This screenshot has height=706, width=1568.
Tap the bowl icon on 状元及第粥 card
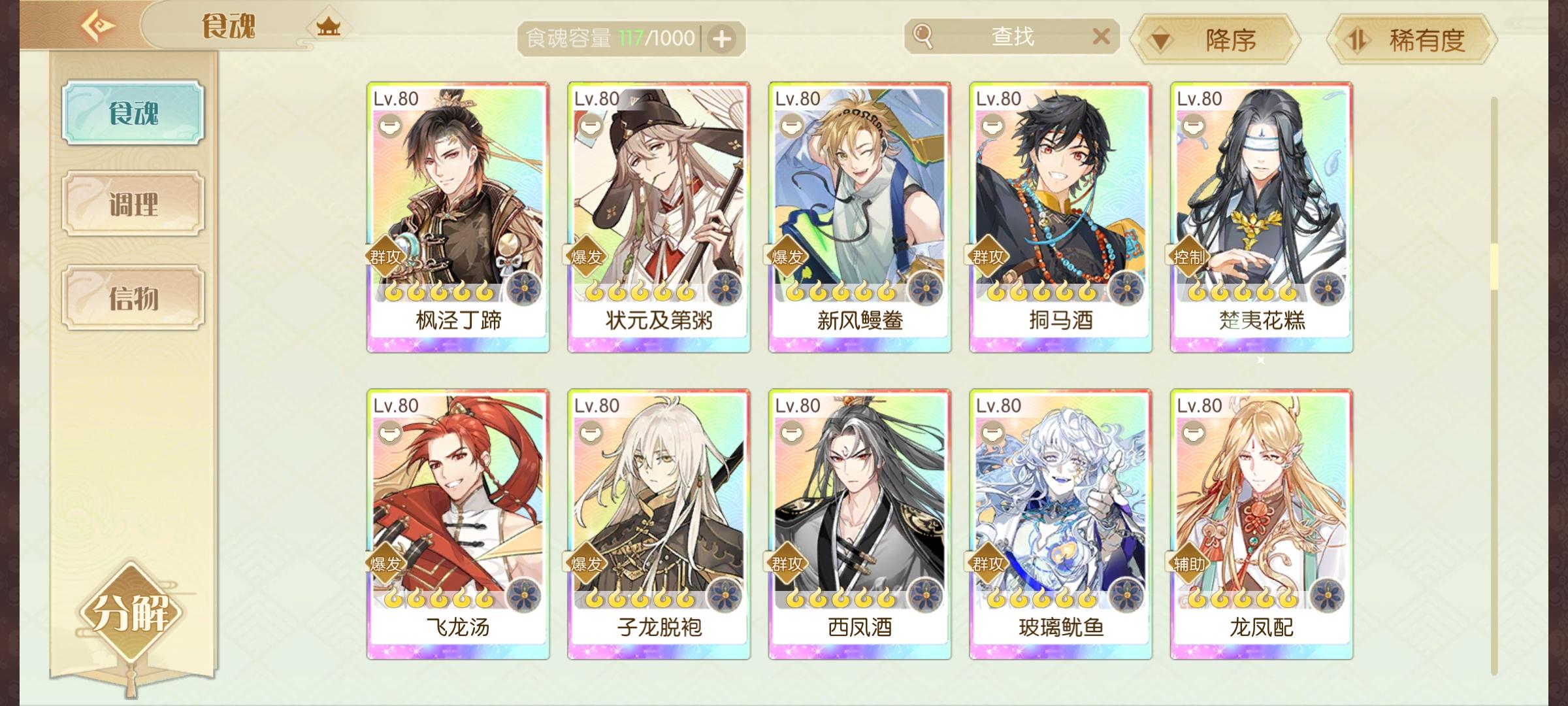point(591,126)
